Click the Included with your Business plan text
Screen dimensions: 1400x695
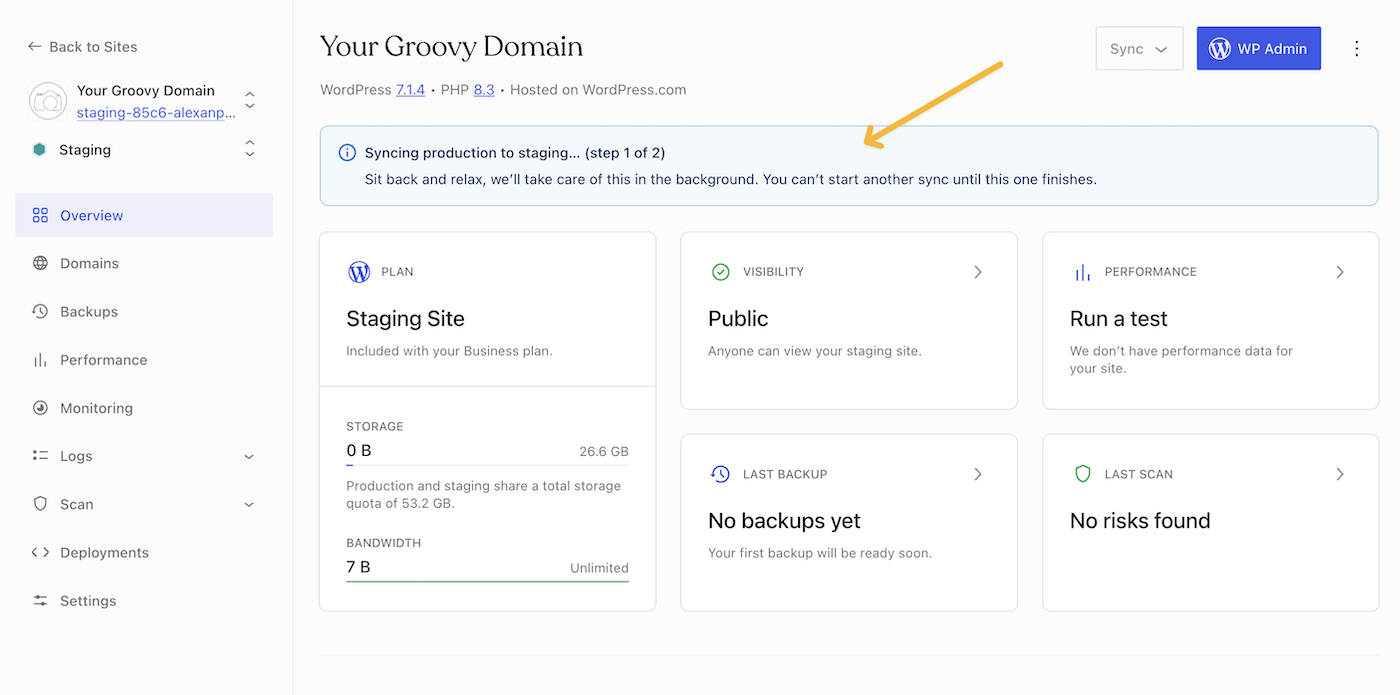[x=449, y=351]
